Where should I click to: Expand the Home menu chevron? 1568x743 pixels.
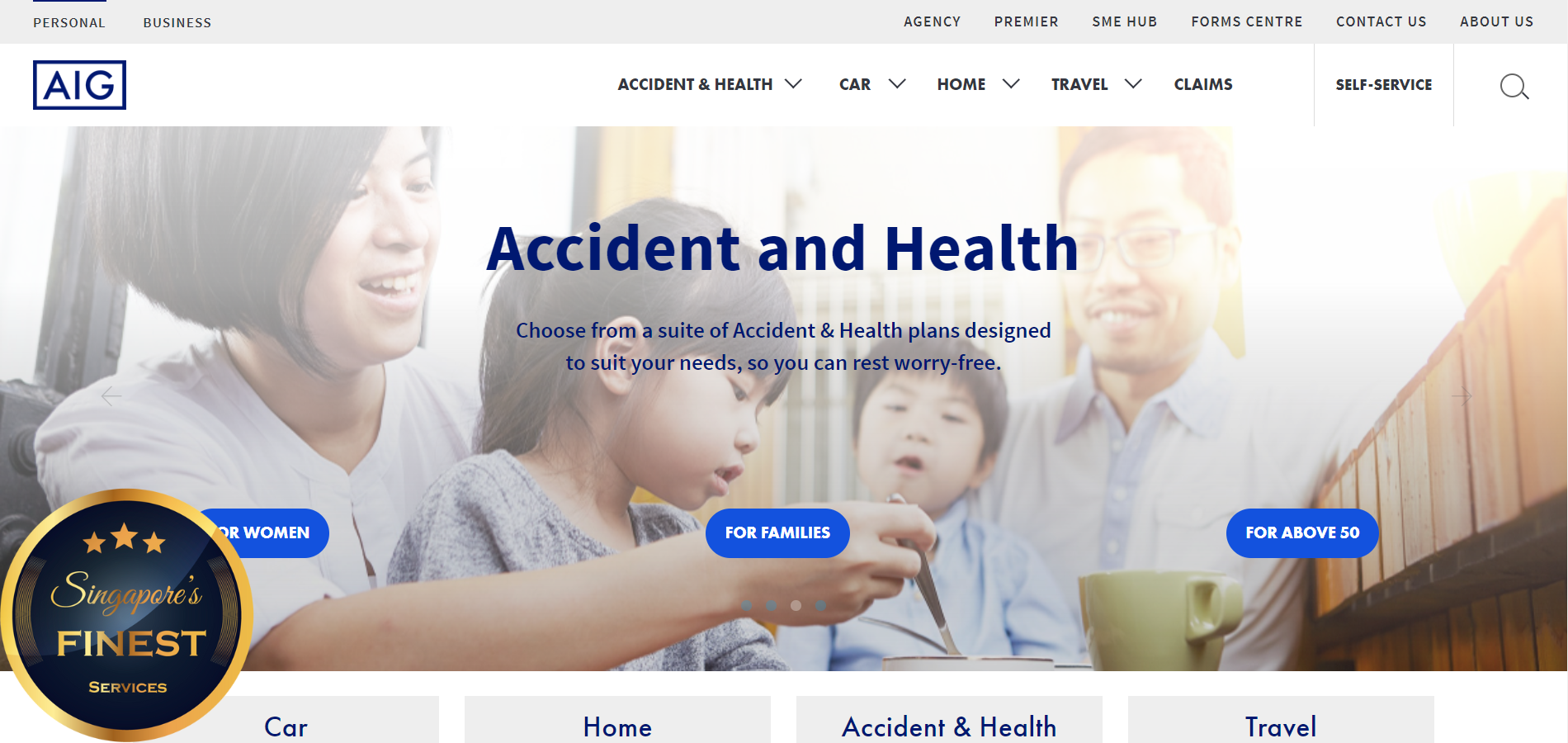click(1011, 84)
